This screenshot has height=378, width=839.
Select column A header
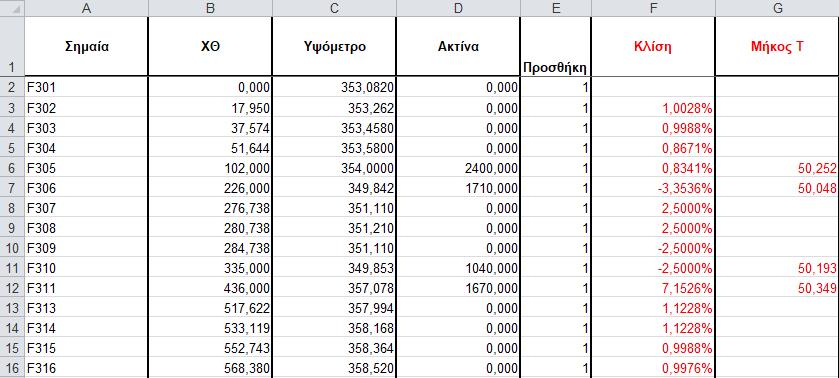(86, 8)
